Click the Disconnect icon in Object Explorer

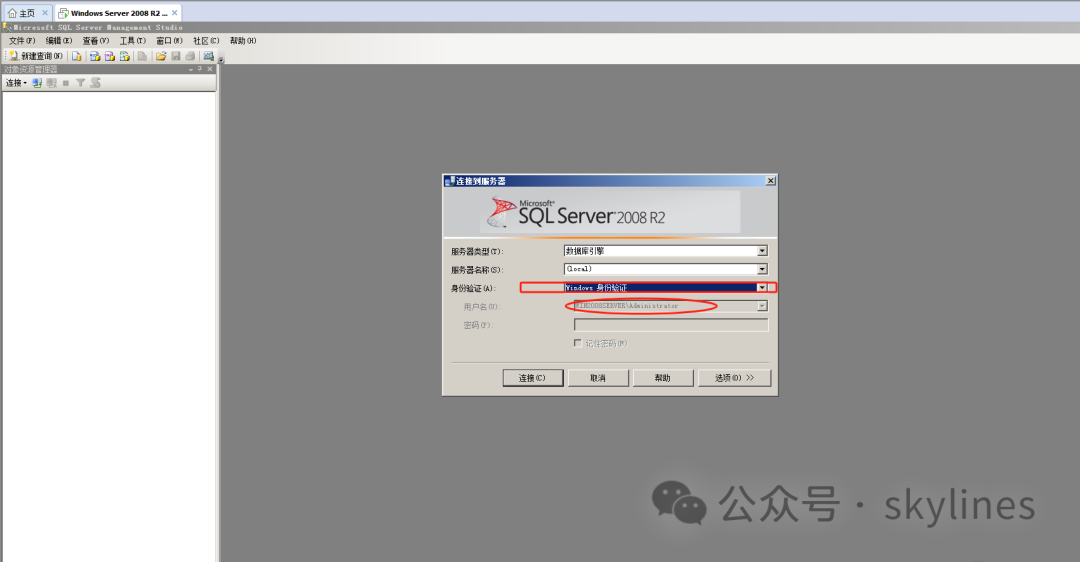click(x=52, y=83)
